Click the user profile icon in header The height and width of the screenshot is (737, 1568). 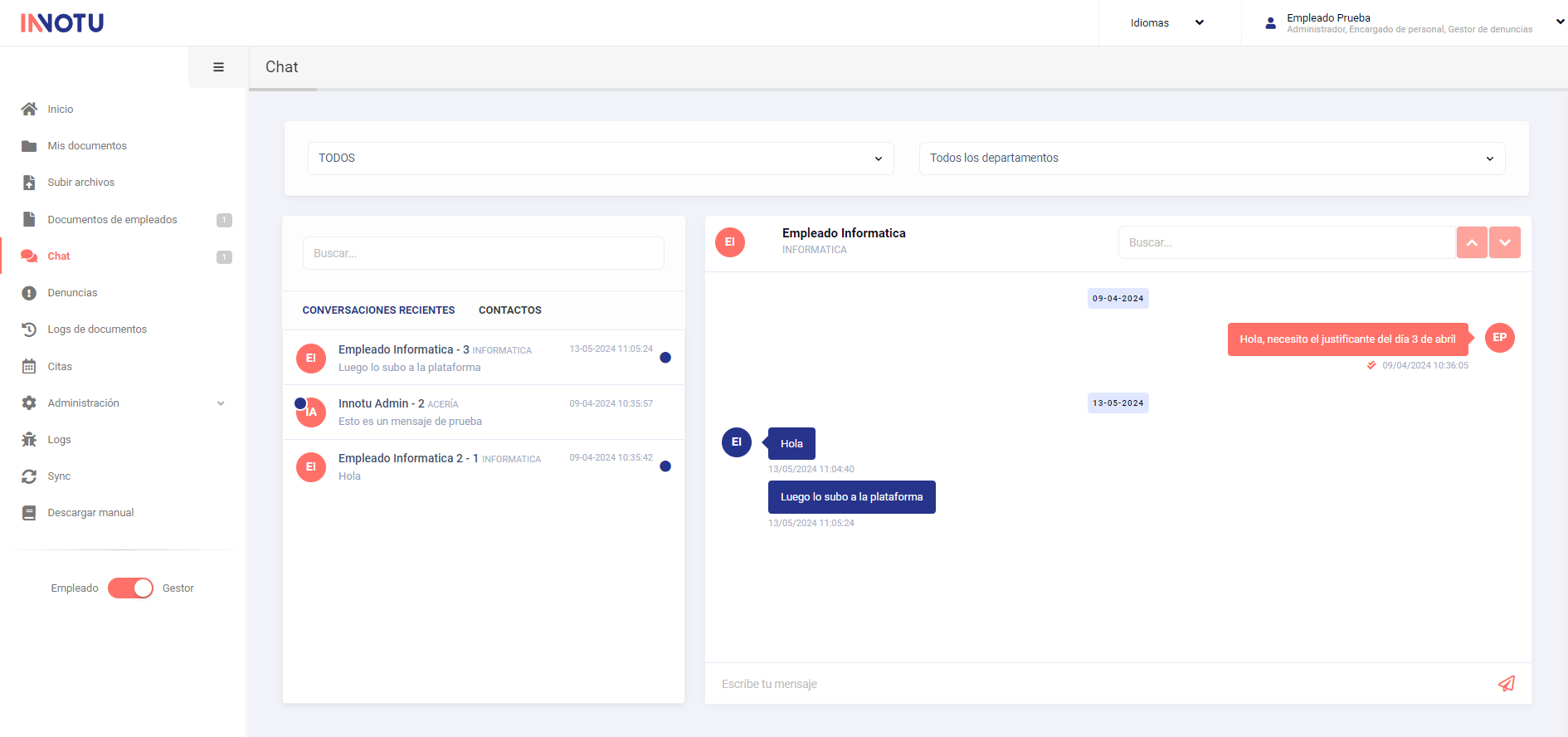click(1270, 23)
